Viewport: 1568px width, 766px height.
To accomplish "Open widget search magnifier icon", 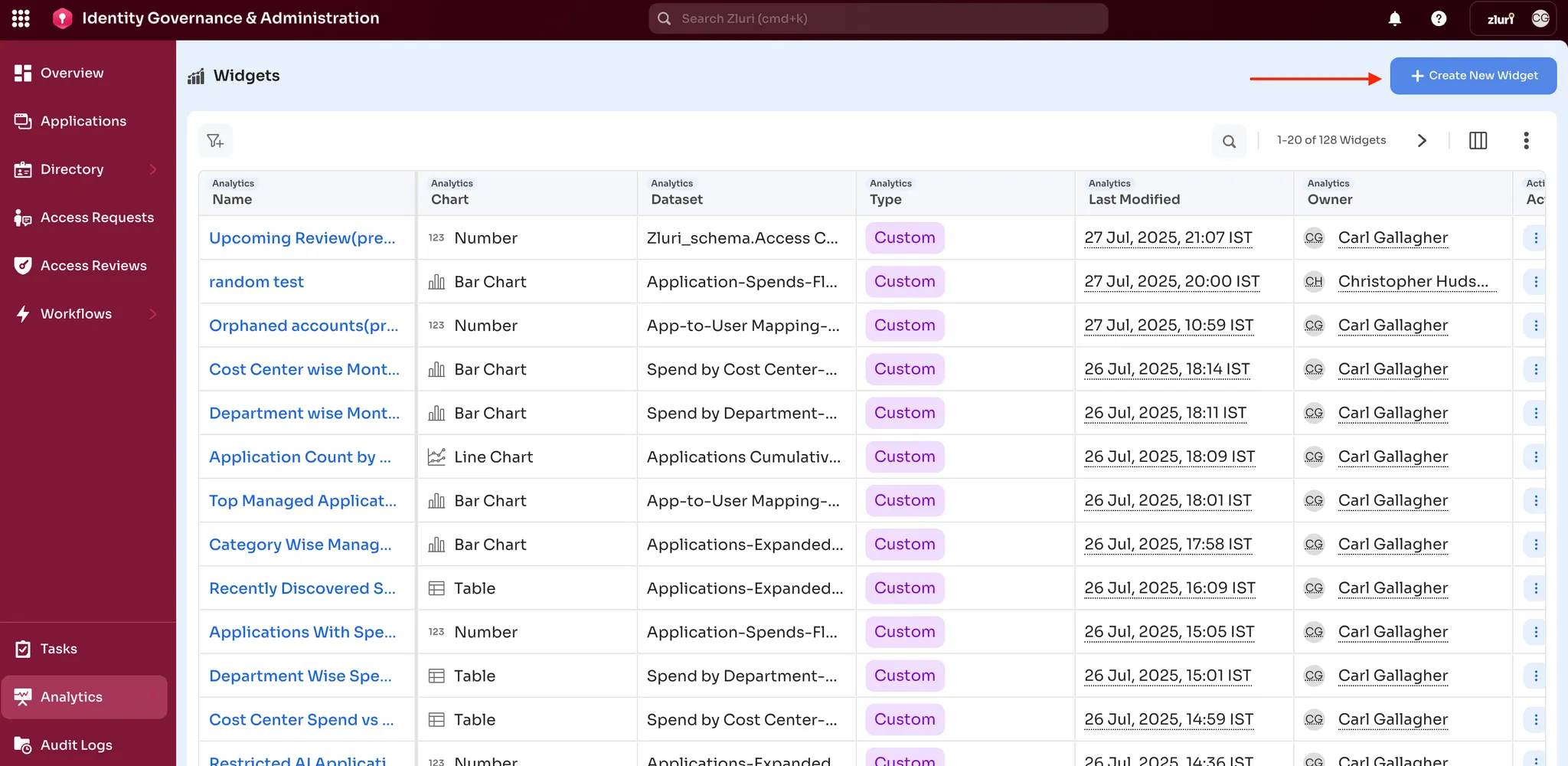I will pyautogui.click(x=1229, y=141).
